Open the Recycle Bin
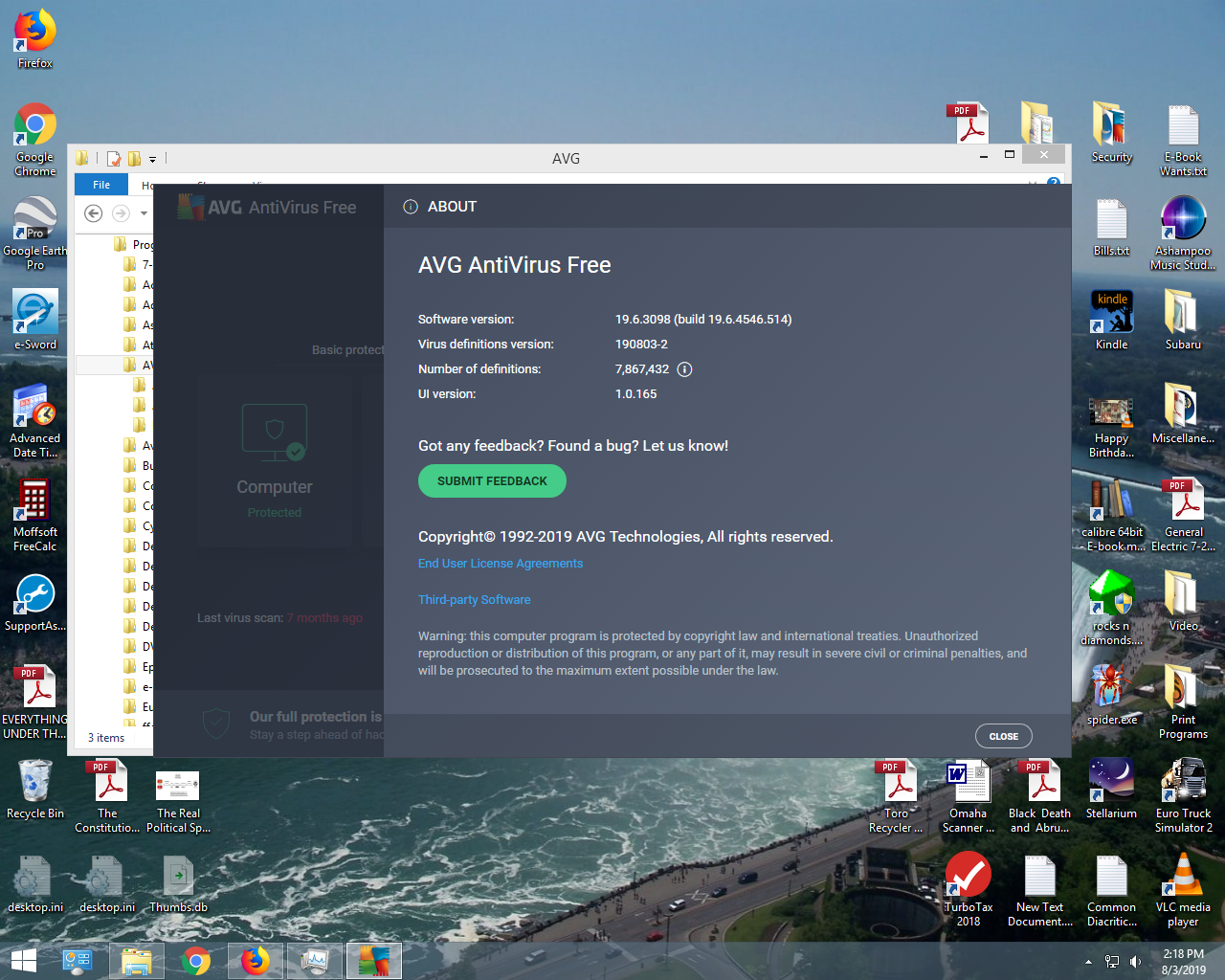The image size is (1225, 980). click(35, 791)
